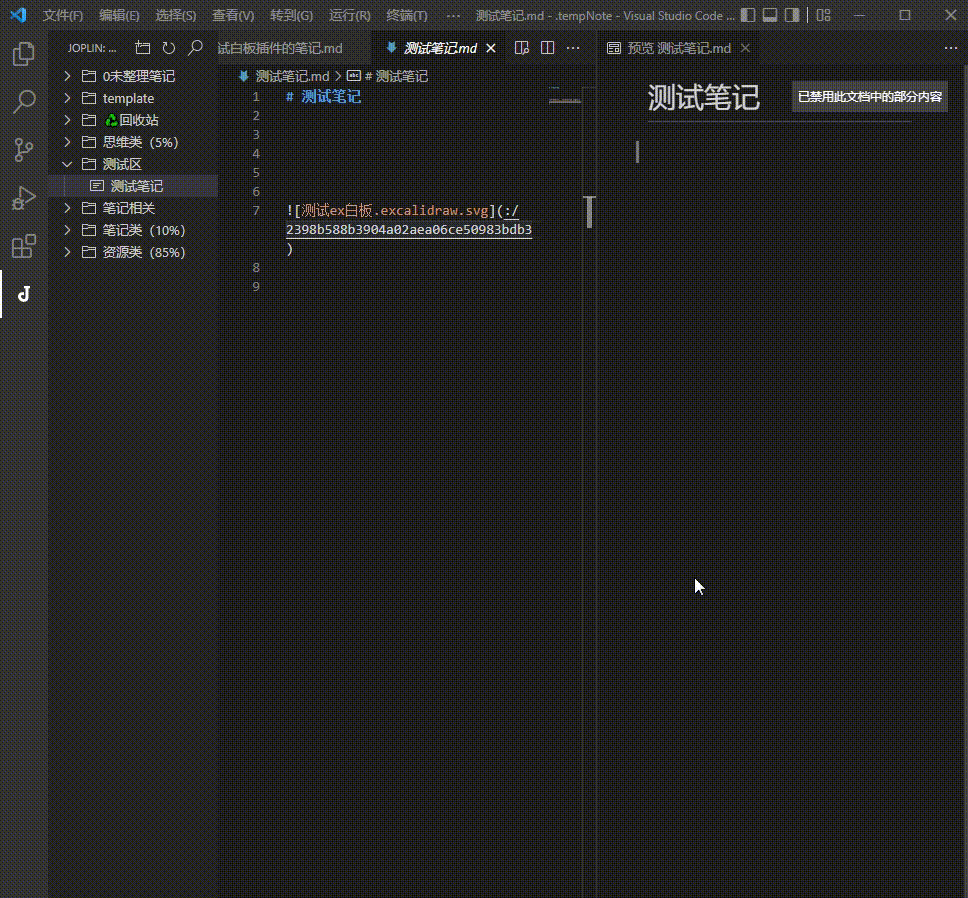Open the 选择(S) menu
The height and width of the screenshot is (898, 968).
pyautogui.click(x=176, y=15)
